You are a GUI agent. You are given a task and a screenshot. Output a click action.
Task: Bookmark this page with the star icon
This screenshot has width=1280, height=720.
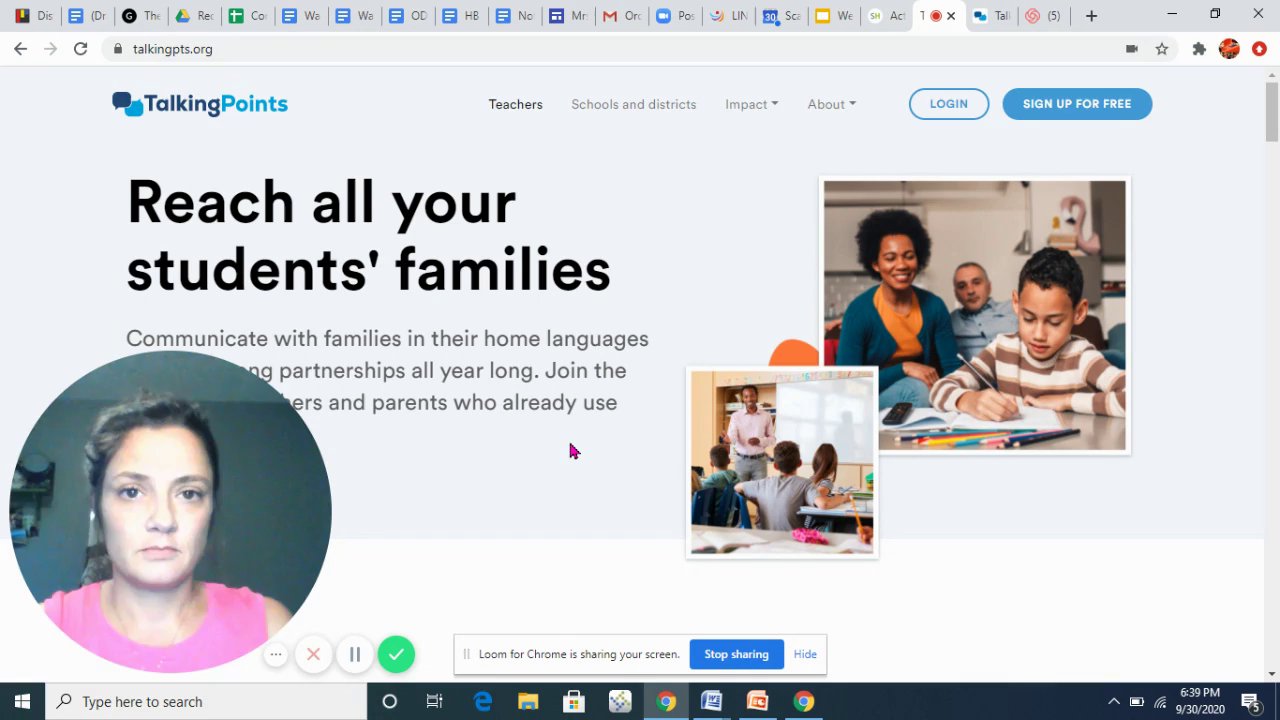point(1162,48)
